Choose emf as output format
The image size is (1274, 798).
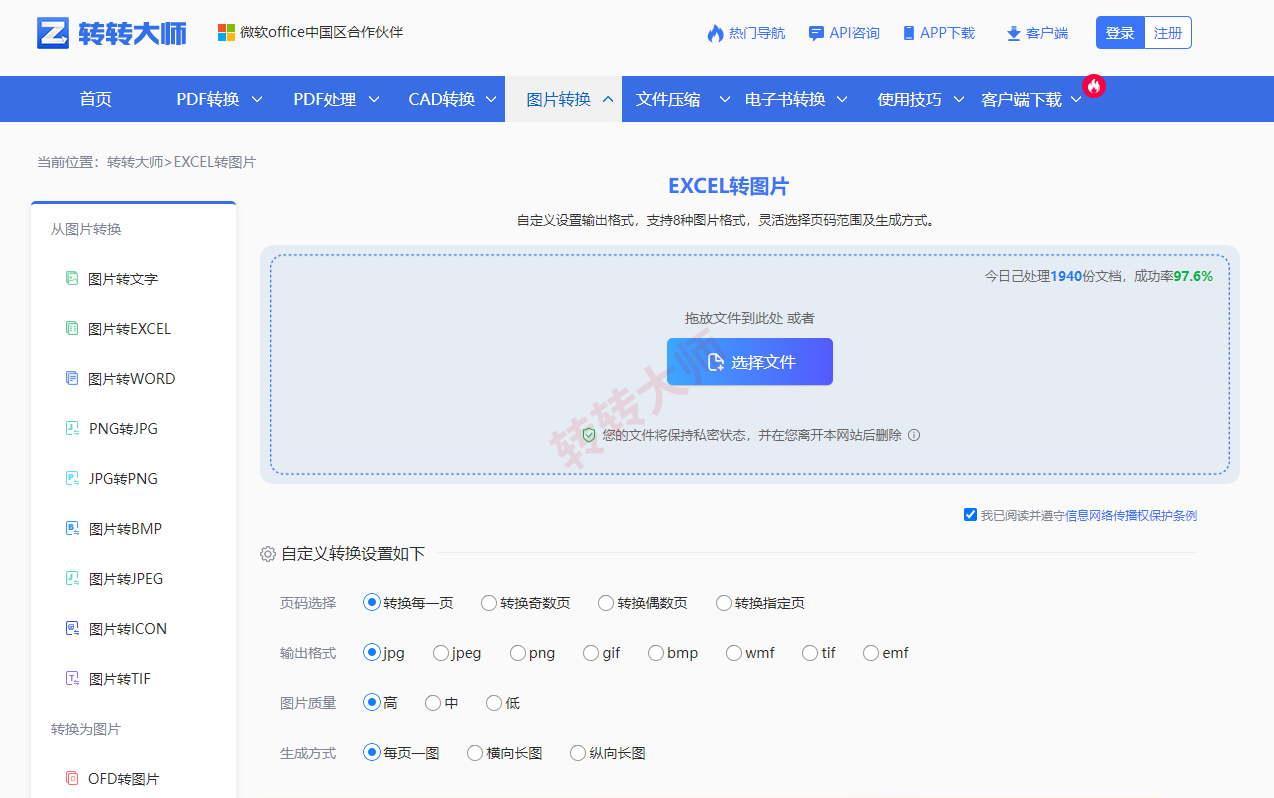871,653
